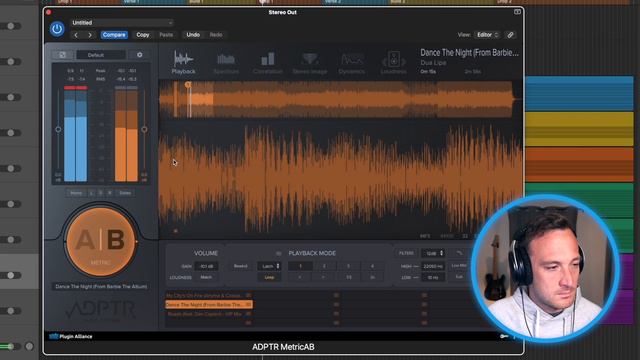Go to next preset arrow
This screenshot has height=360, width=640.
[x=90, y=35]
